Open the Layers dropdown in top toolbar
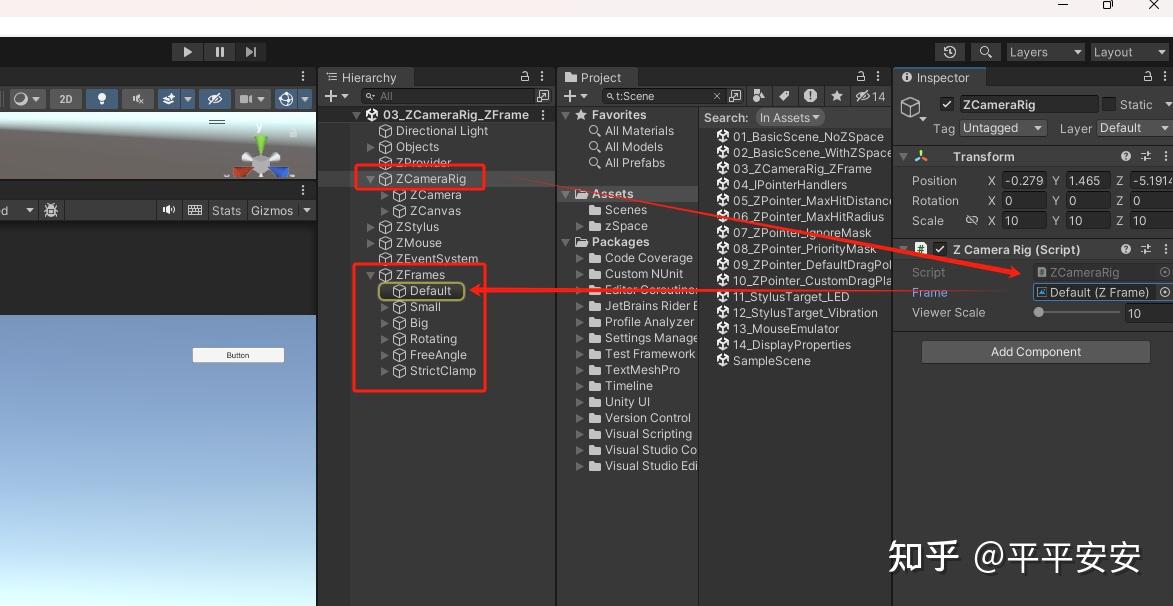 tap(1045, 51)
